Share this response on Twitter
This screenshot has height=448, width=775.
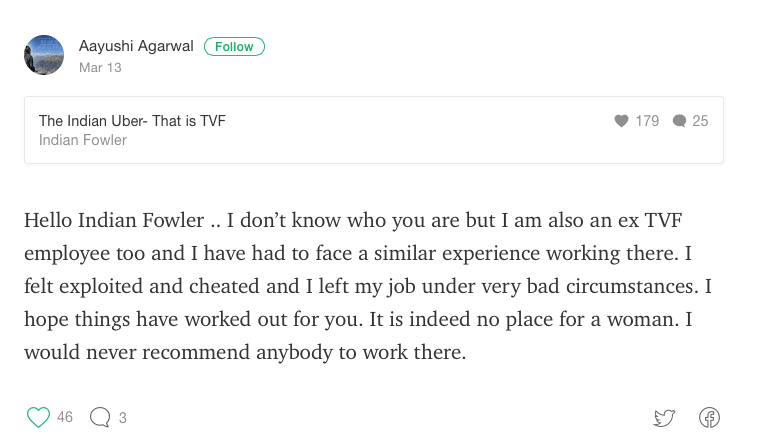click(664, 418)
